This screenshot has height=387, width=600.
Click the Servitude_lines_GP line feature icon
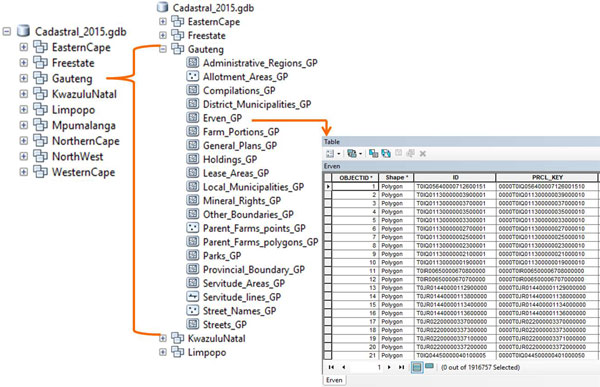pos(192,297)
